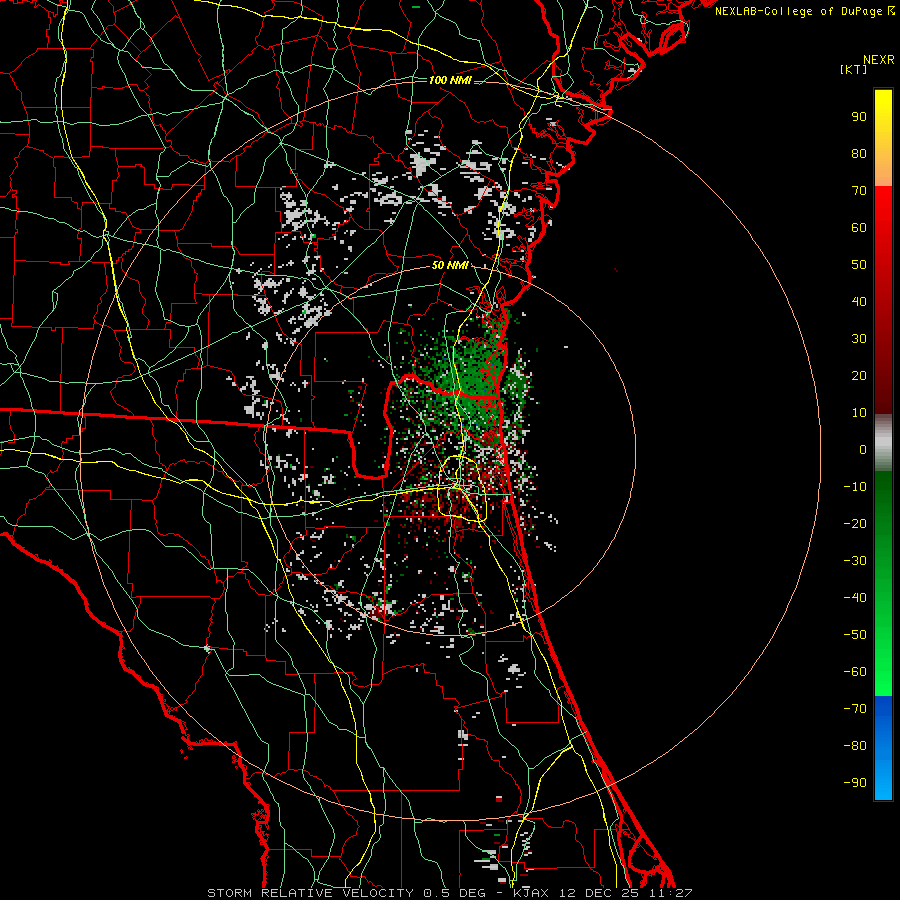Click the NEXLAB-College of DuPage watermark text
900x900 pixels.
[x=805, y=11]
